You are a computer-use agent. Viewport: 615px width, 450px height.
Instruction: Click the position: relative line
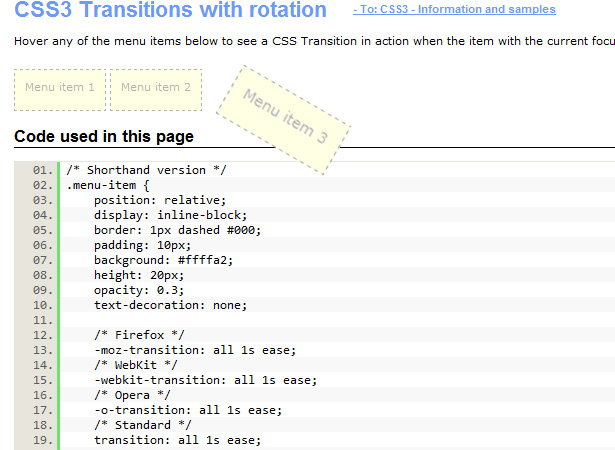coord(160,200)
